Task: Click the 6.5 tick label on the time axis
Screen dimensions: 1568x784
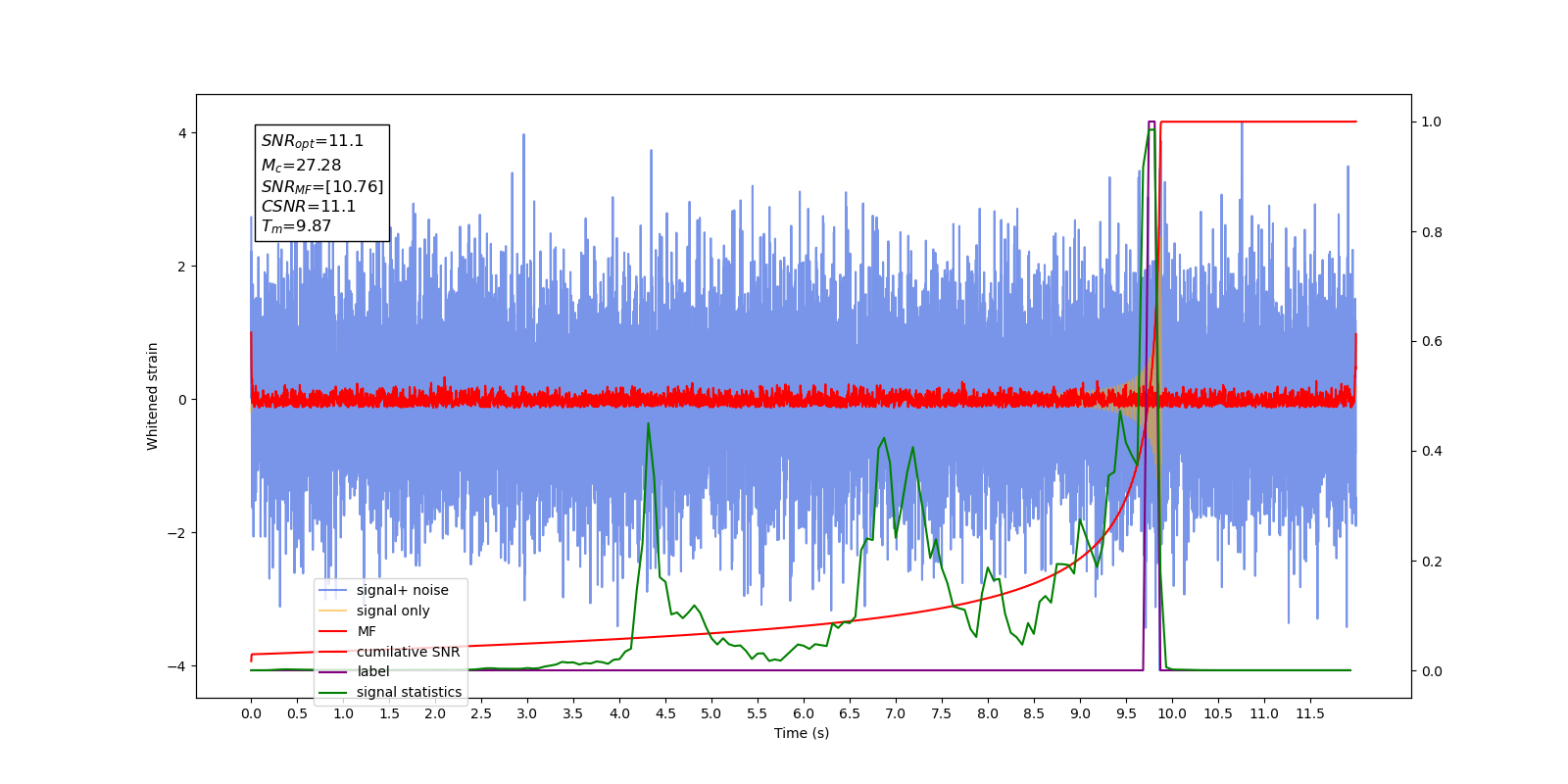Action: pos(850,713)
